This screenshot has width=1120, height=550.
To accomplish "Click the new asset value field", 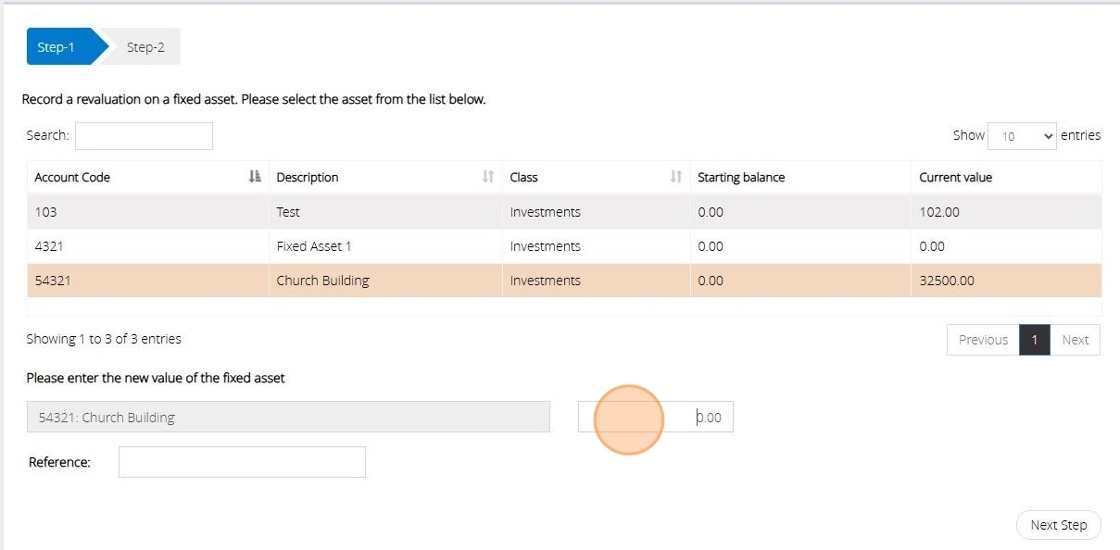I will [655, 418].
